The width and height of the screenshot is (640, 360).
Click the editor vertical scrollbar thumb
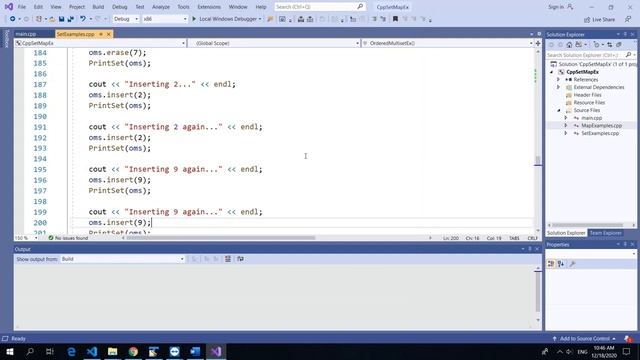tap(538, 160)
